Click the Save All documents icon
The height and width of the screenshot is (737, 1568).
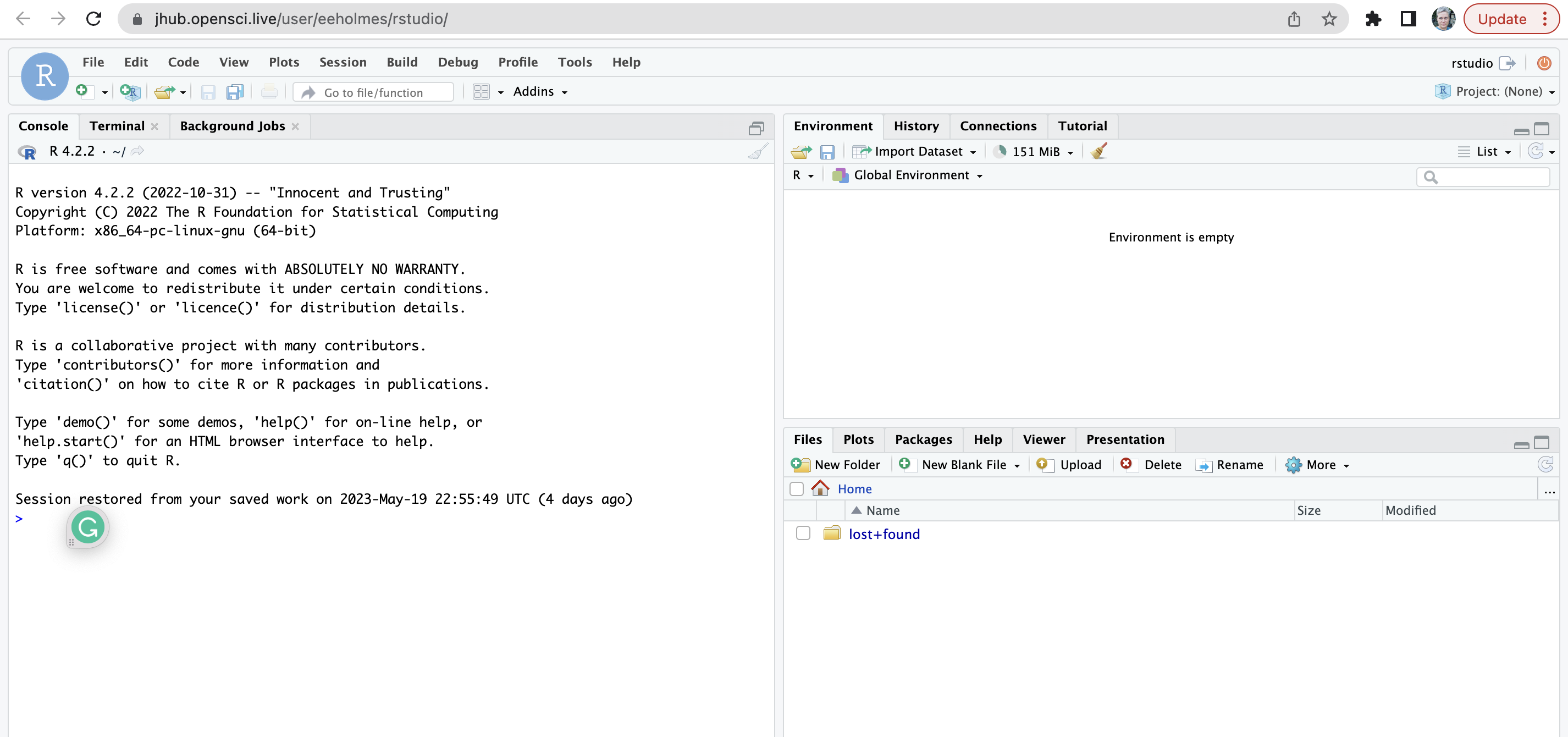[235, 91]
